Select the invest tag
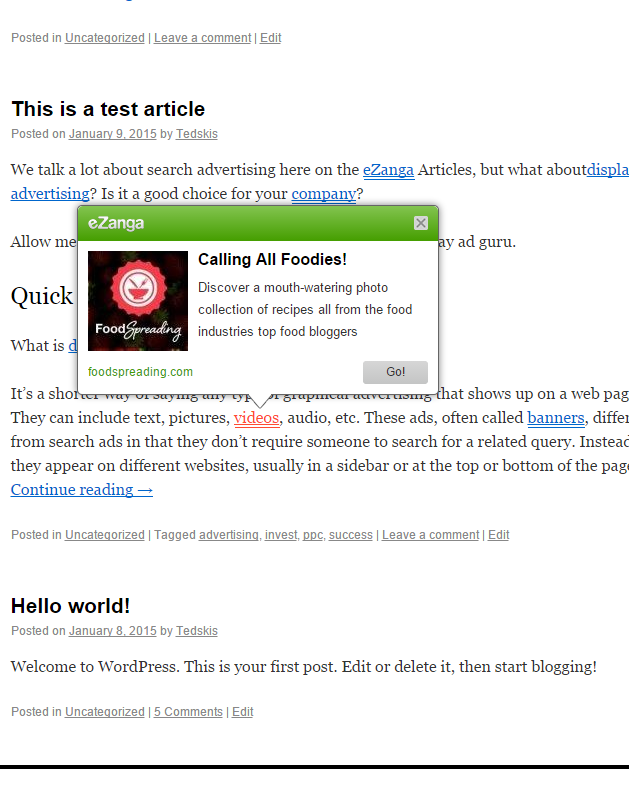The width and height of the screenshot is (629, 798). coord(281,535)
